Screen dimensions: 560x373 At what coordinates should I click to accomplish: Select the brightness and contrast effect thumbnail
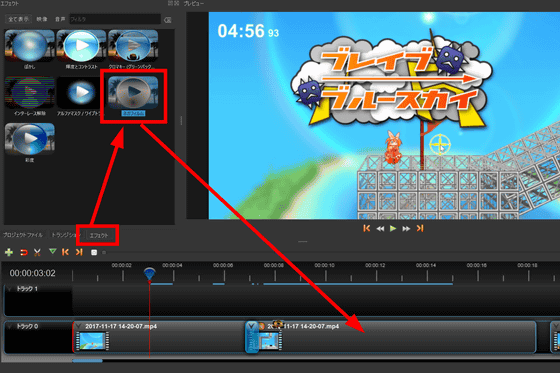(81, 46)
